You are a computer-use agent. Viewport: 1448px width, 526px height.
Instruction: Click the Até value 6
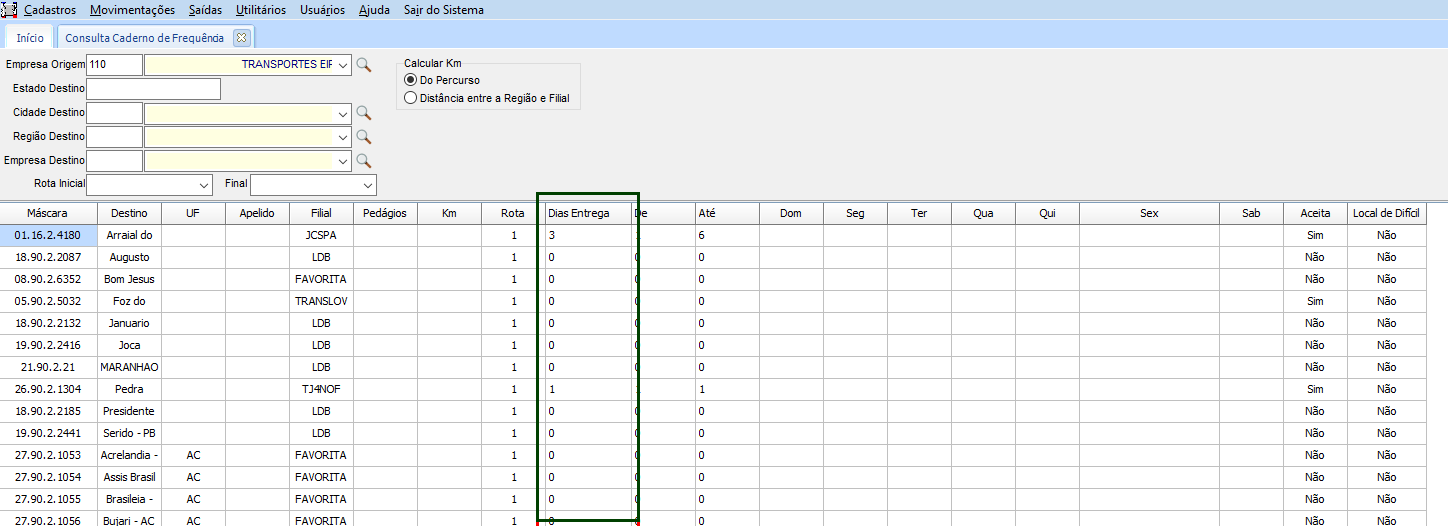tap(727, 235)
